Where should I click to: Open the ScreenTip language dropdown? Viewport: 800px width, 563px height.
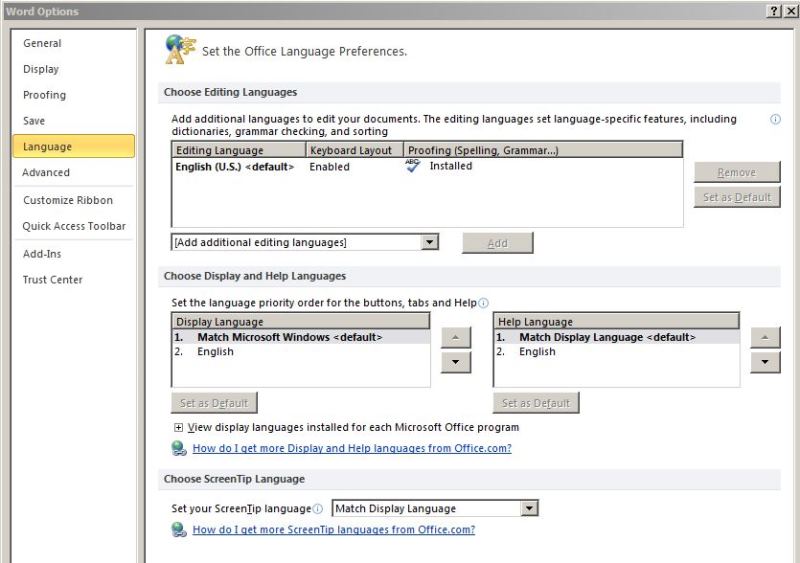click(529, 508)
